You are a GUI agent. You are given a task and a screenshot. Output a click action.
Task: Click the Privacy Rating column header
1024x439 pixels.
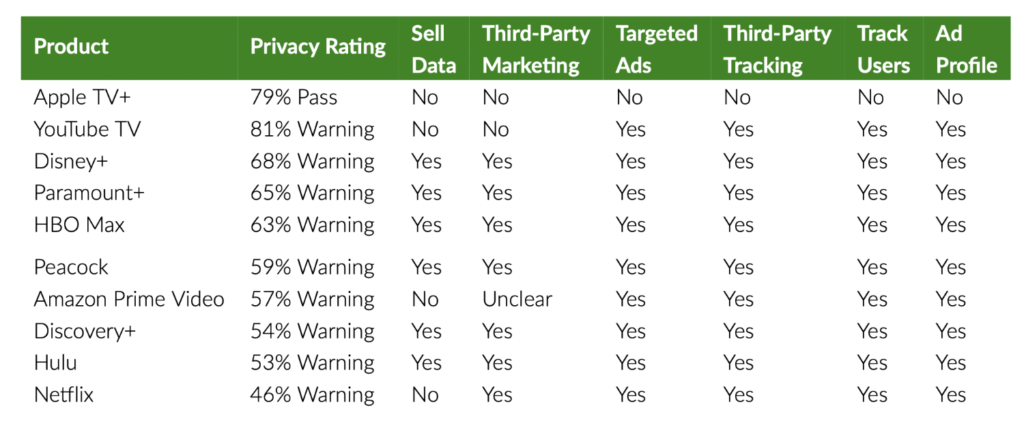(317, 47)
